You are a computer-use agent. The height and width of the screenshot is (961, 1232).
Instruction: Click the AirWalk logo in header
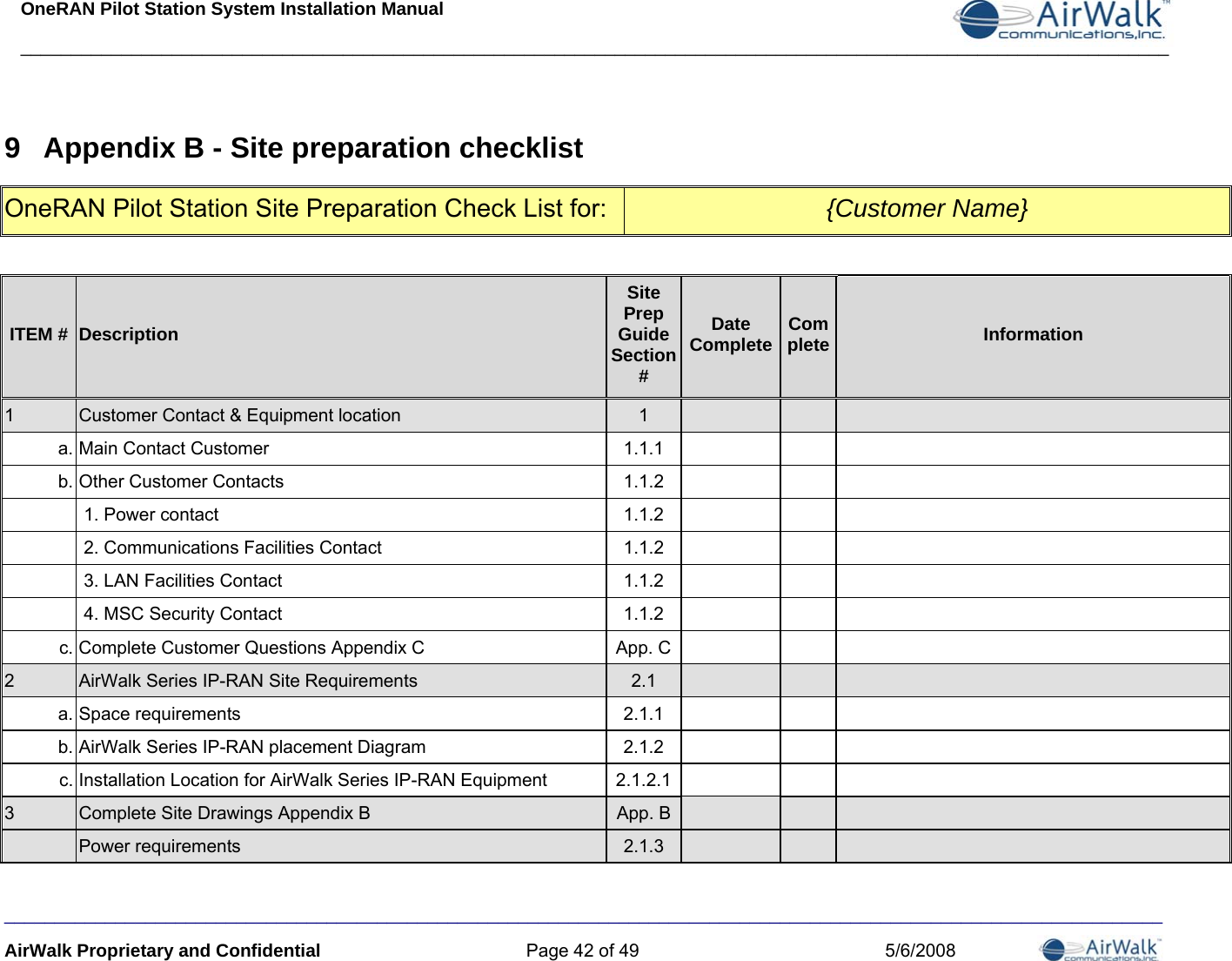[x=1061, y=20]
